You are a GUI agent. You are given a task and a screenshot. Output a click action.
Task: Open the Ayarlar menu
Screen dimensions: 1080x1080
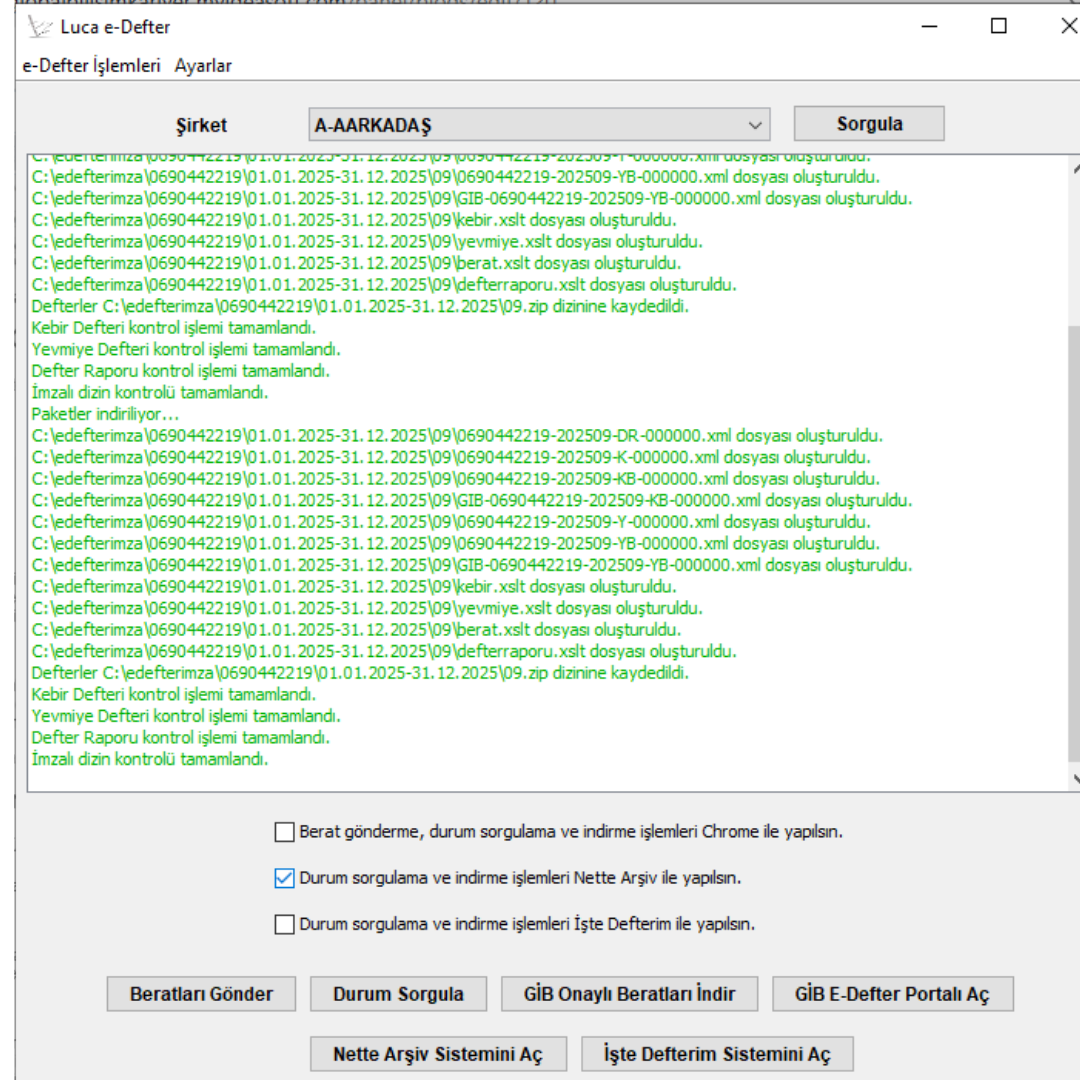(x=203, y=66)
